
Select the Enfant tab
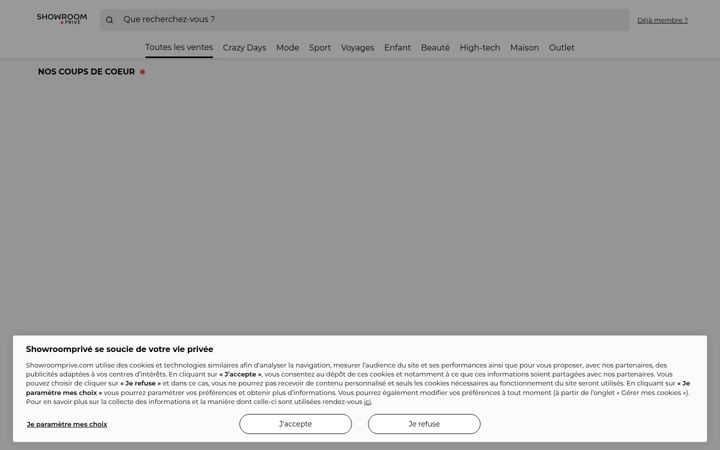[x=397, y=48]
